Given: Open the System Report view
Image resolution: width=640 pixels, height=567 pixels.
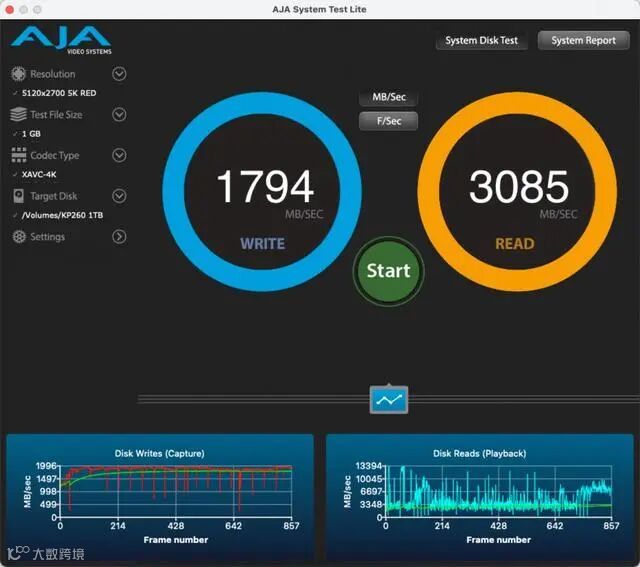Looking at the screenshot, I should tap(583, 40).
